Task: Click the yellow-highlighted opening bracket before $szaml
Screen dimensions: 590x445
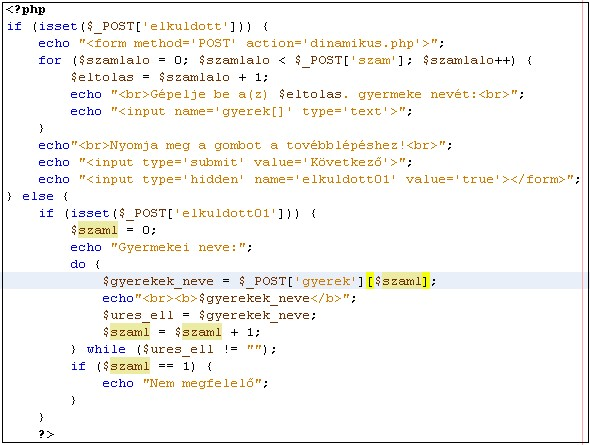Action: point(370,281)
